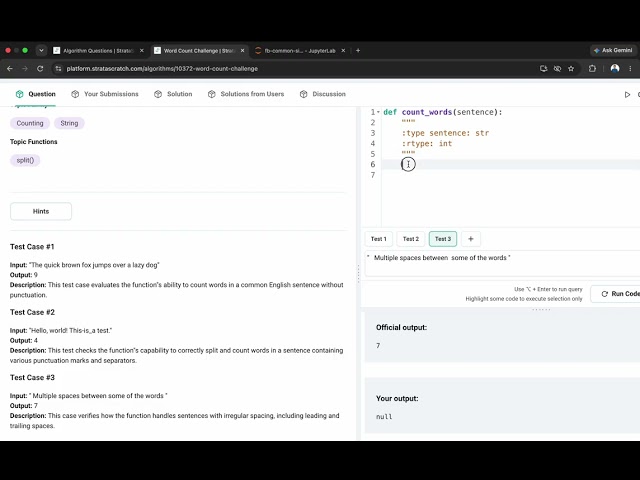Open a new browser tab
This screenshot has height=480, width=640.
point(358,51)
